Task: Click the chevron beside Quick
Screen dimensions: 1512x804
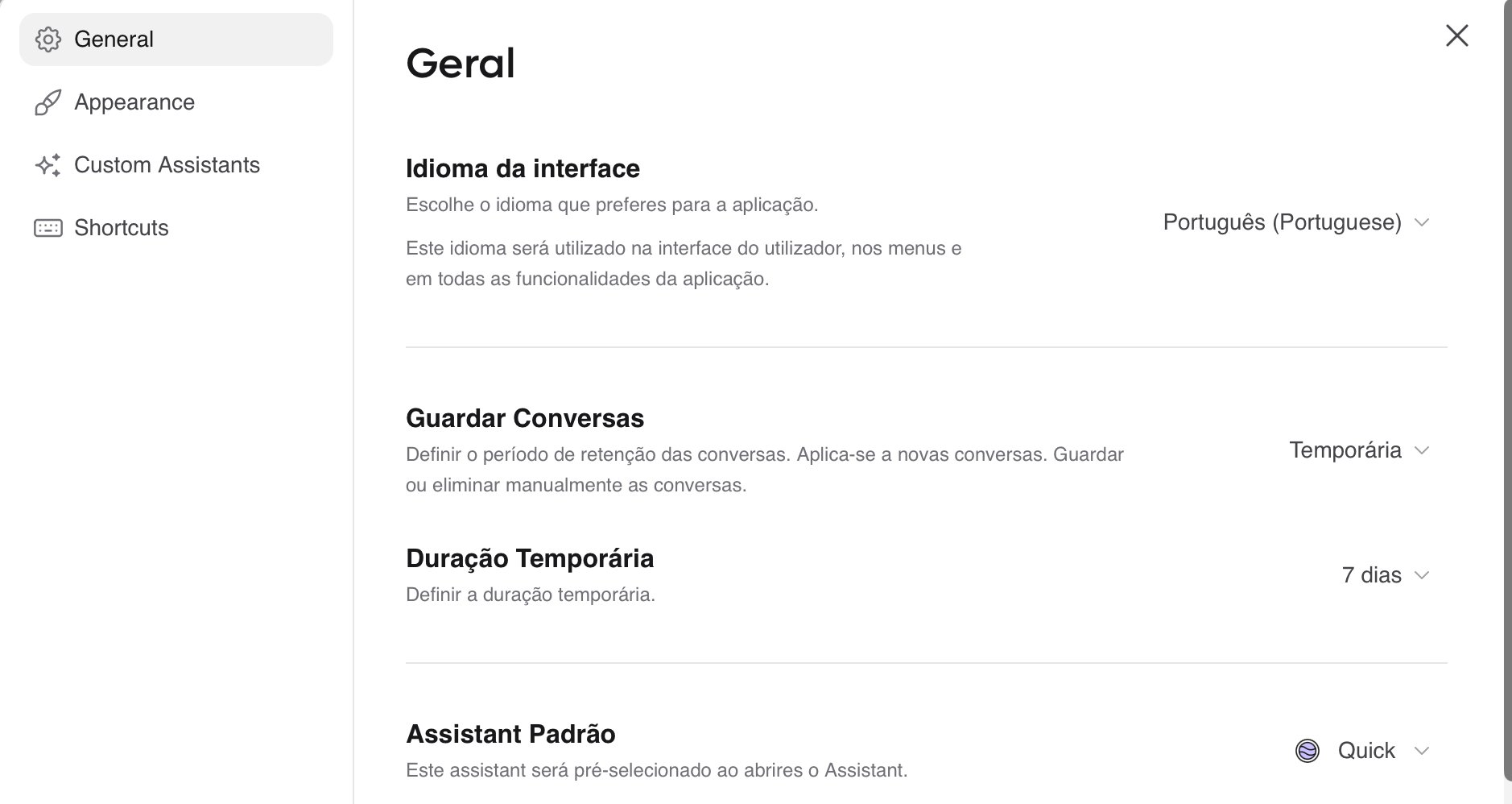Action: point(1422,751)
